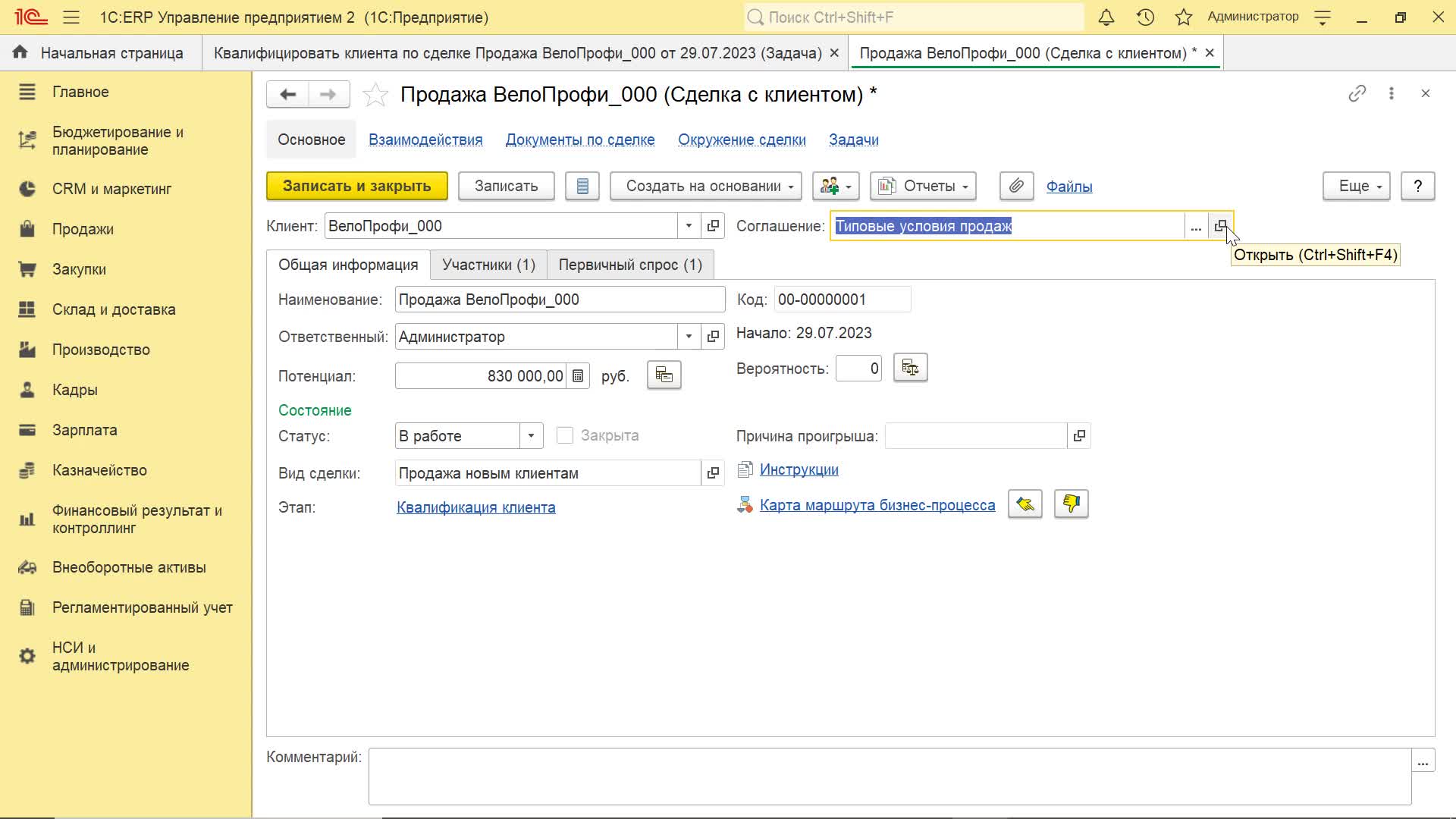Image resolution: width=1456 pixels, height=819 pixels.
Task: Expand the Статус dropdown
Action: coord(531,436)
